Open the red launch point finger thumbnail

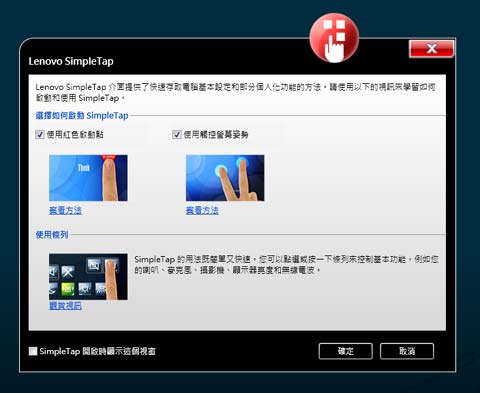[88, 178]
